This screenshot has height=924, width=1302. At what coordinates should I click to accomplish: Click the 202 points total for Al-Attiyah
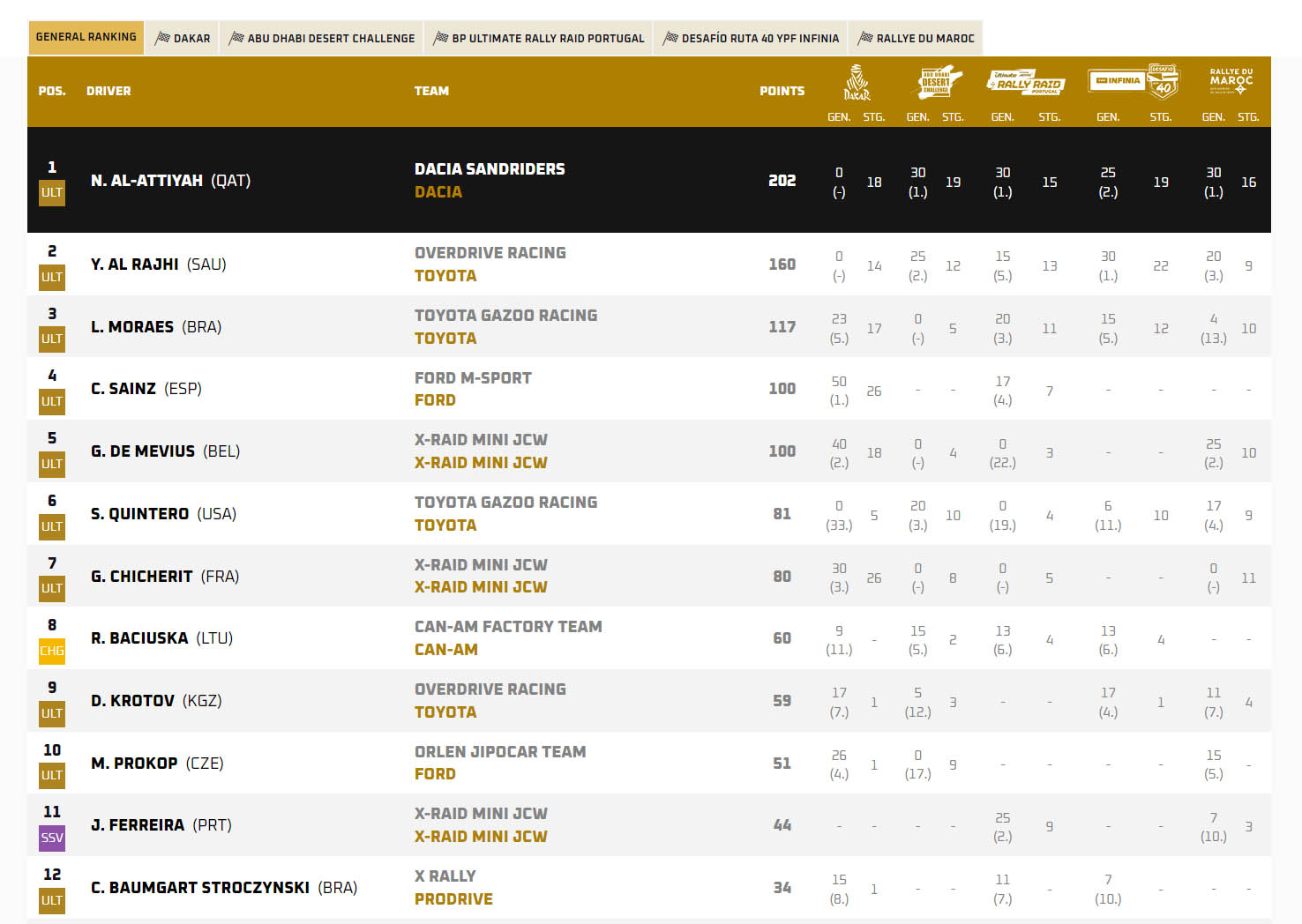tap(782, 181)
